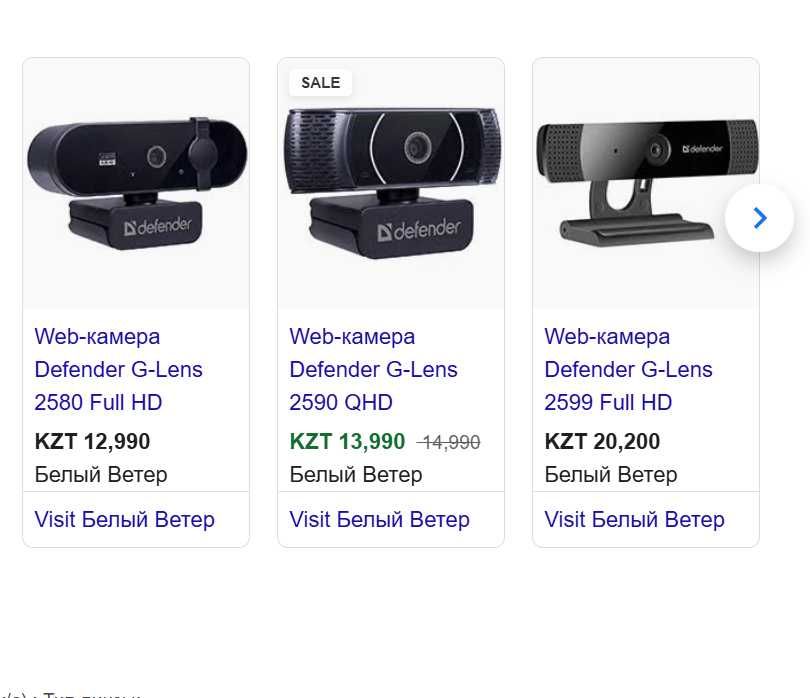
Task: Click the store name under KZT 20,200
Action: click(x=611, y=474)
